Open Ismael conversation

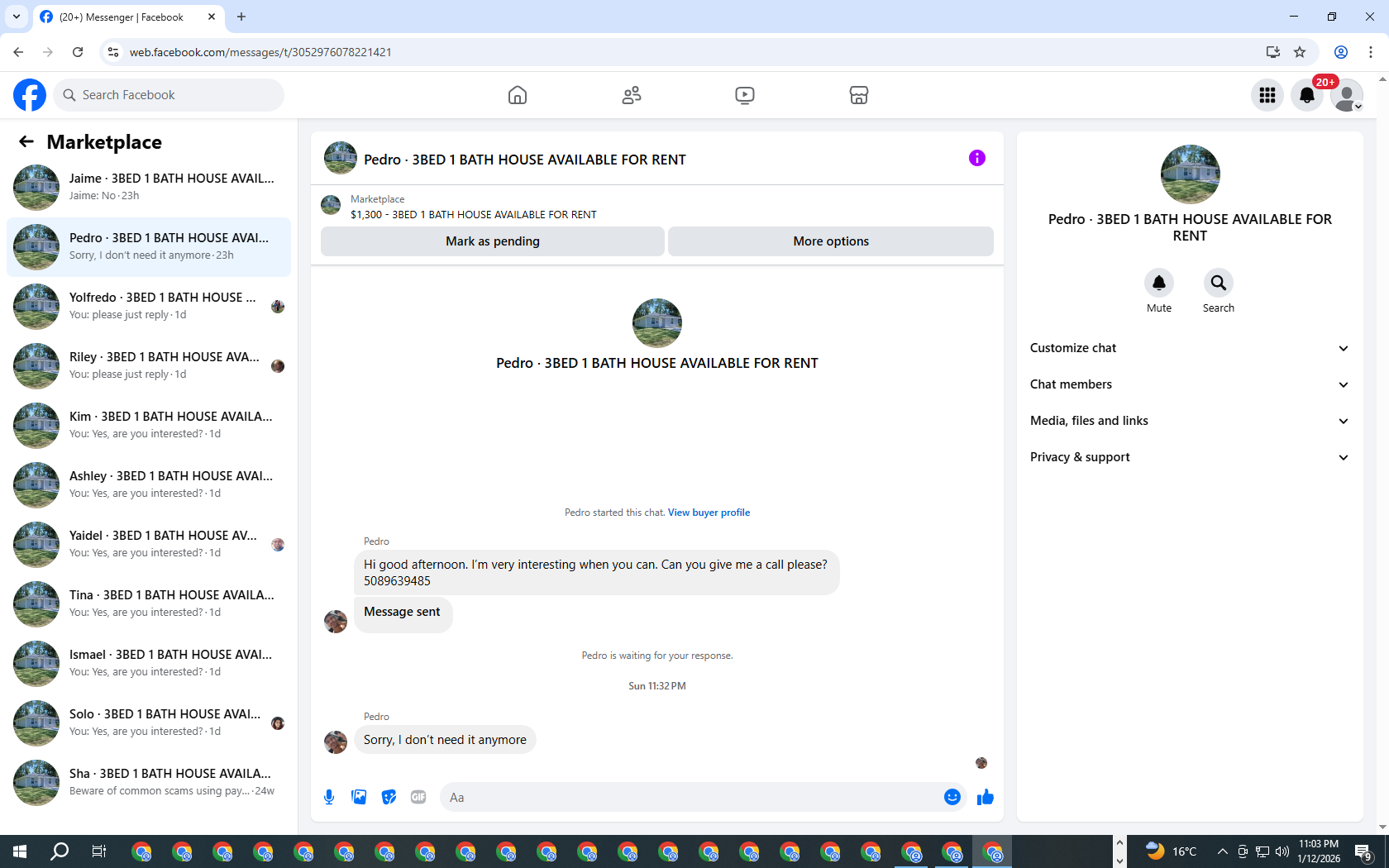click(x=149, y=663)
